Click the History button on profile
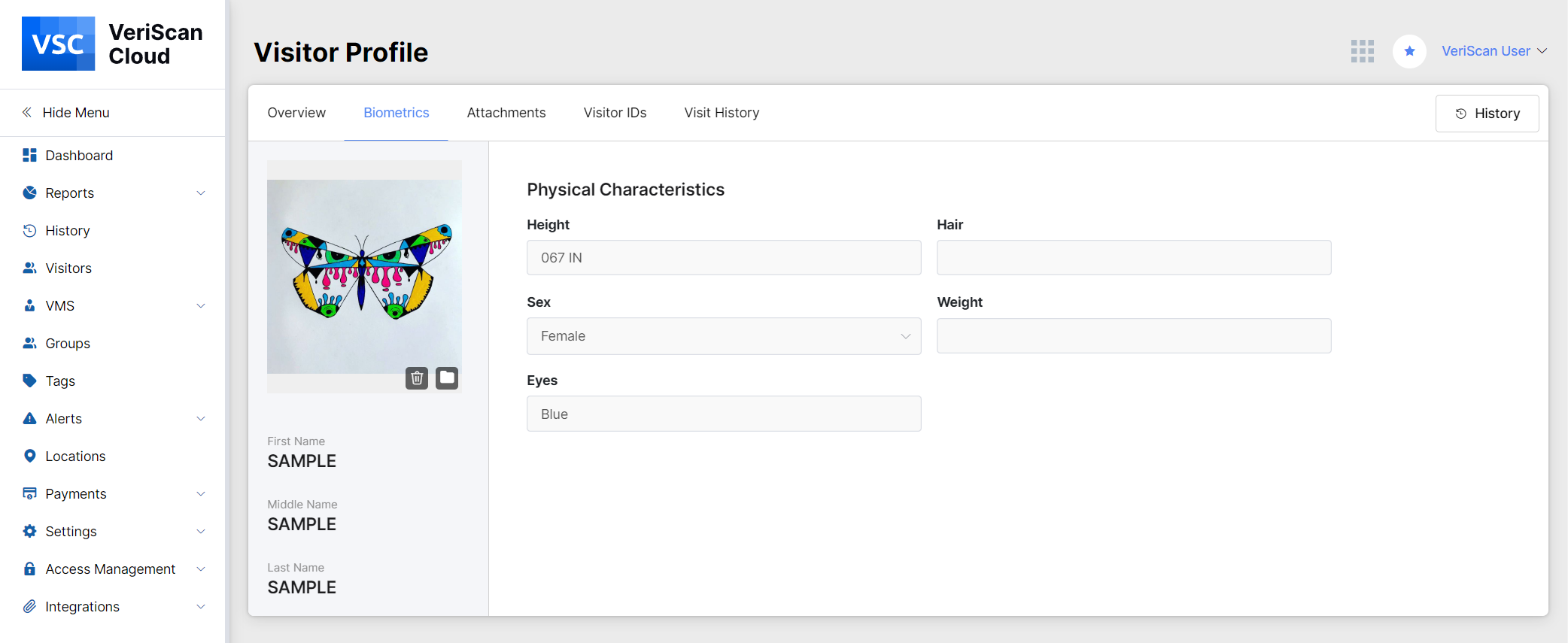 [1487, 114]
